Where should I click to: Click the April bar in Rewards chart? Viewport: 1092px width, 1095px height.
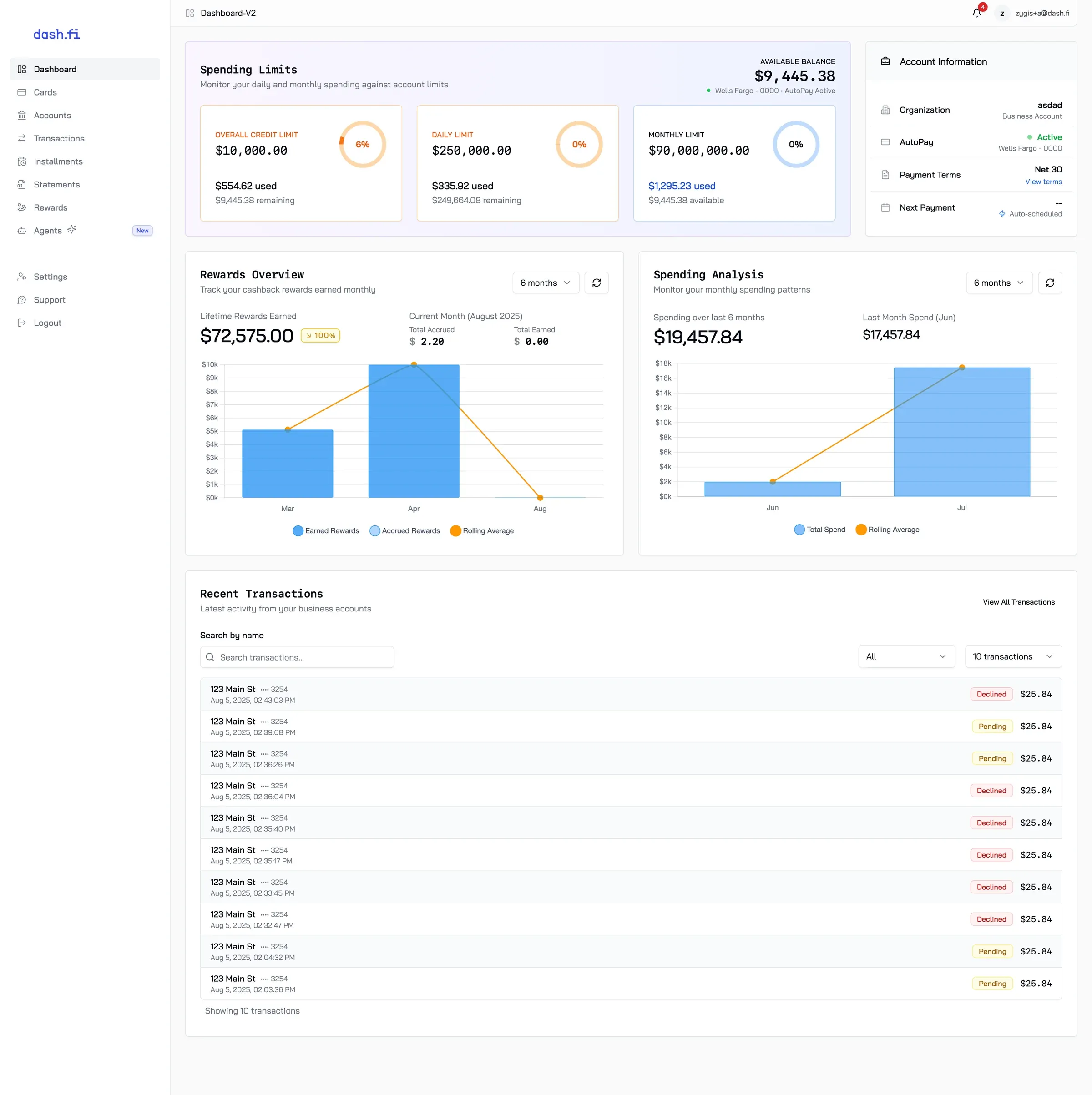pos(414,431)
